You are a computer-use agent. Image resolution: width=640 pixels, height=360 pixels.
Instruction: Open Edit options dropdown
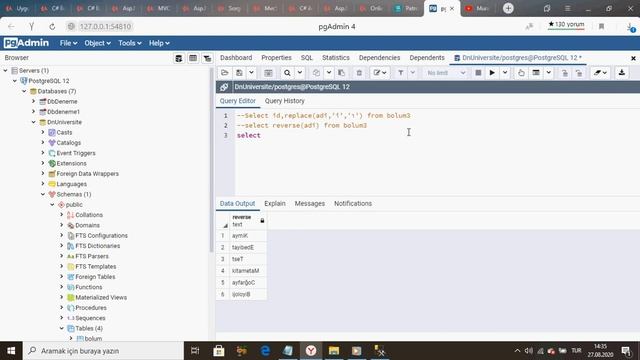pyautogui.click(x=380, y=73)
